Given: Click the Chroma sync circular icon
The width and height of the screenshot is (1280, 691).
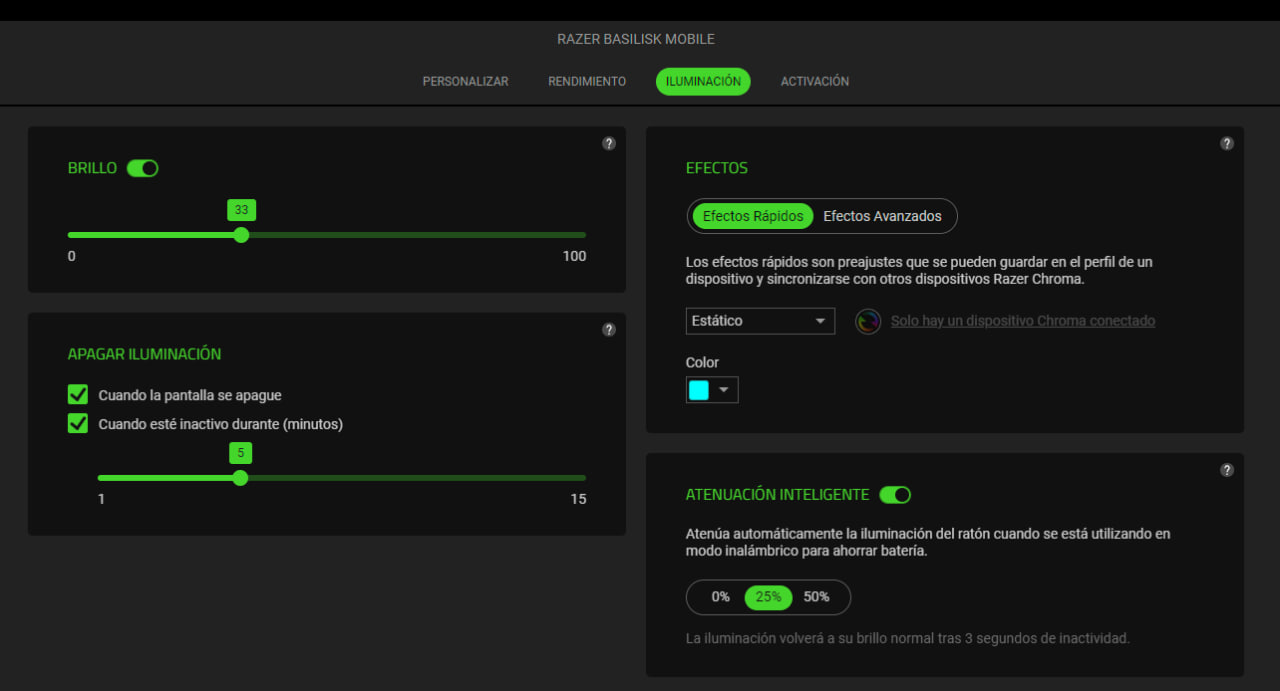Looking at the screenshot, I should tap(868, 321).
